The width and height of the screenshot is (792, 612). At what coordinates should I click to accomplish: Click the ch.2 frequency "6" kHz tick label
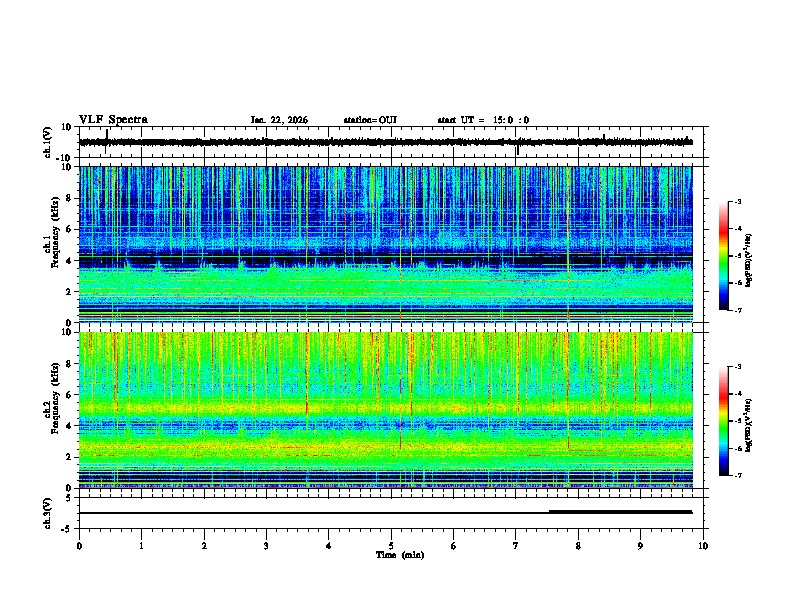[71, 395]
